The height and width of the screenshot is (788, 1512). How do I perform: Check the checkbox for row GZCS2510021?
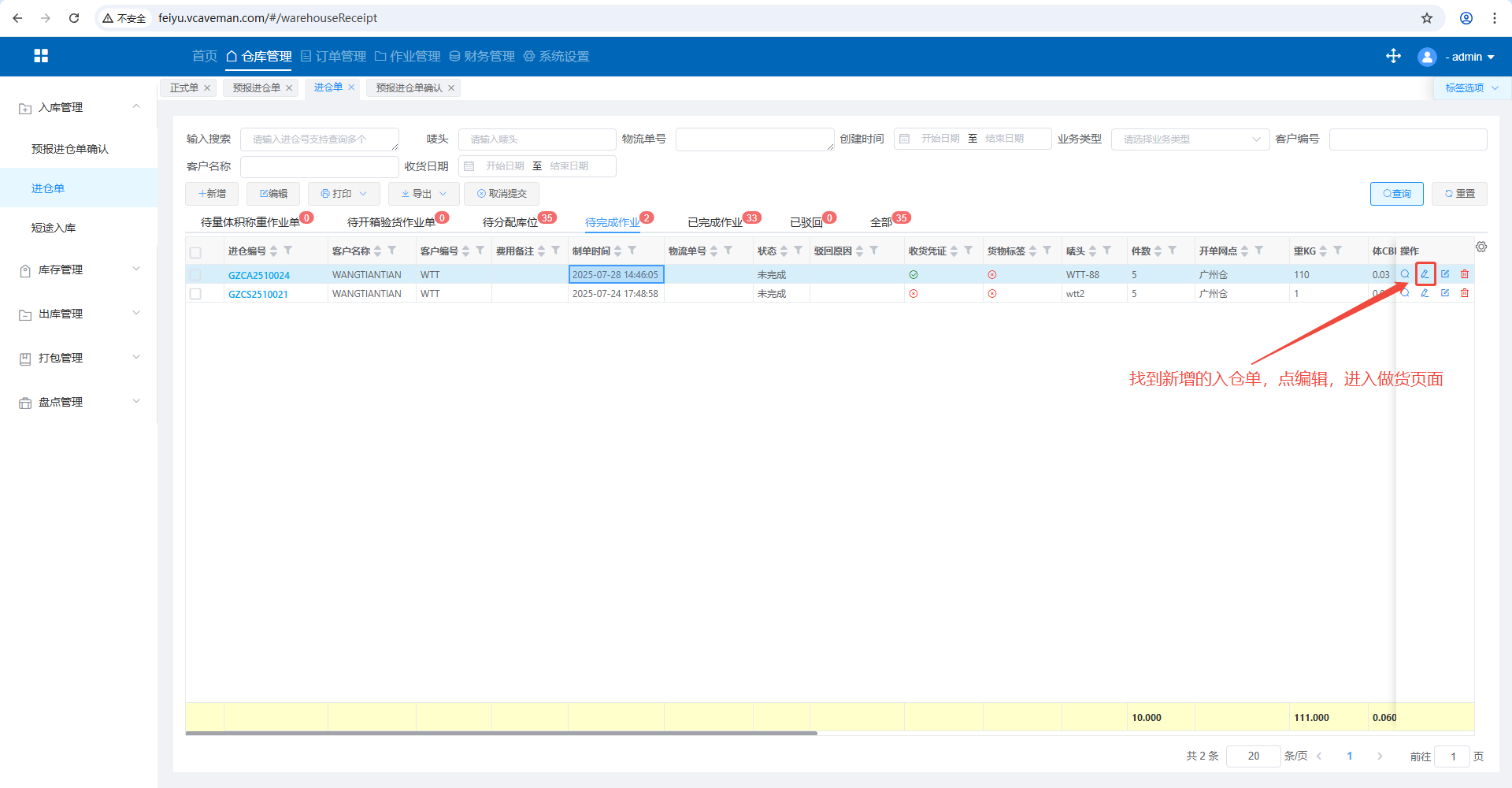[x=195, y=294]
